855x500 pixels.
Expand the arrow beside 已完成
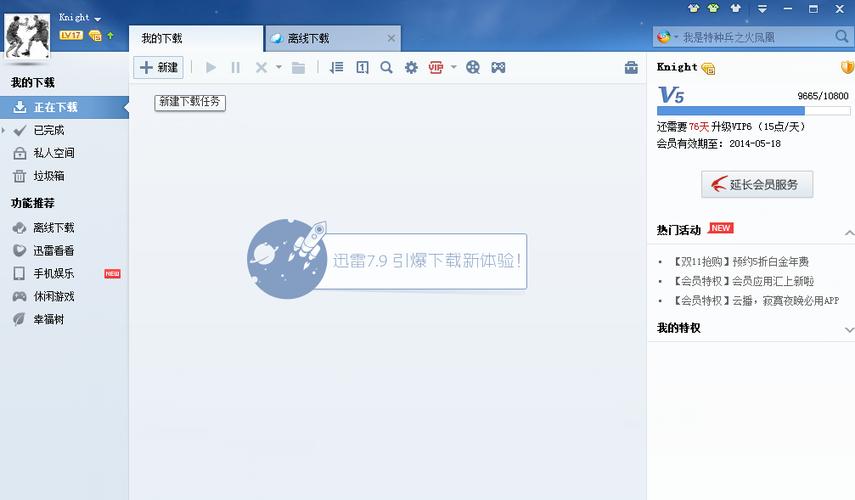[3, 130]
